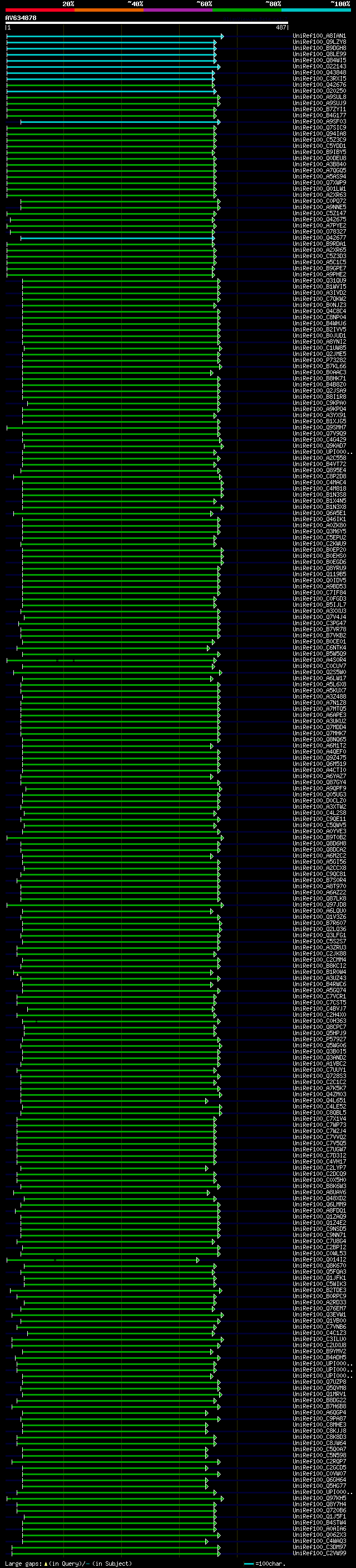The height and width of the screenshot is (1568, 356).
Task: Select UniRef100_Q7XWP9 label
Action: pos(319,182)
